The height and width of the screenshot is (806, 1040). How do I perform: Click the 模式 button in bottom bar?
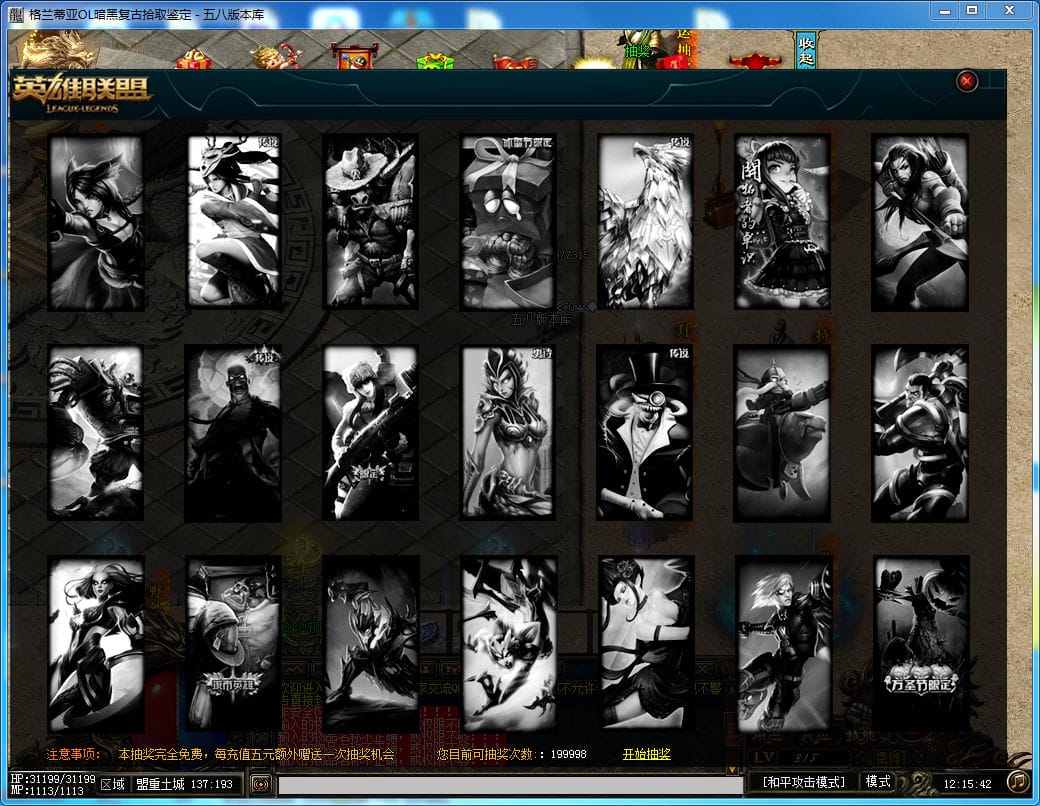pyautogui.click(x=878, y=781)
